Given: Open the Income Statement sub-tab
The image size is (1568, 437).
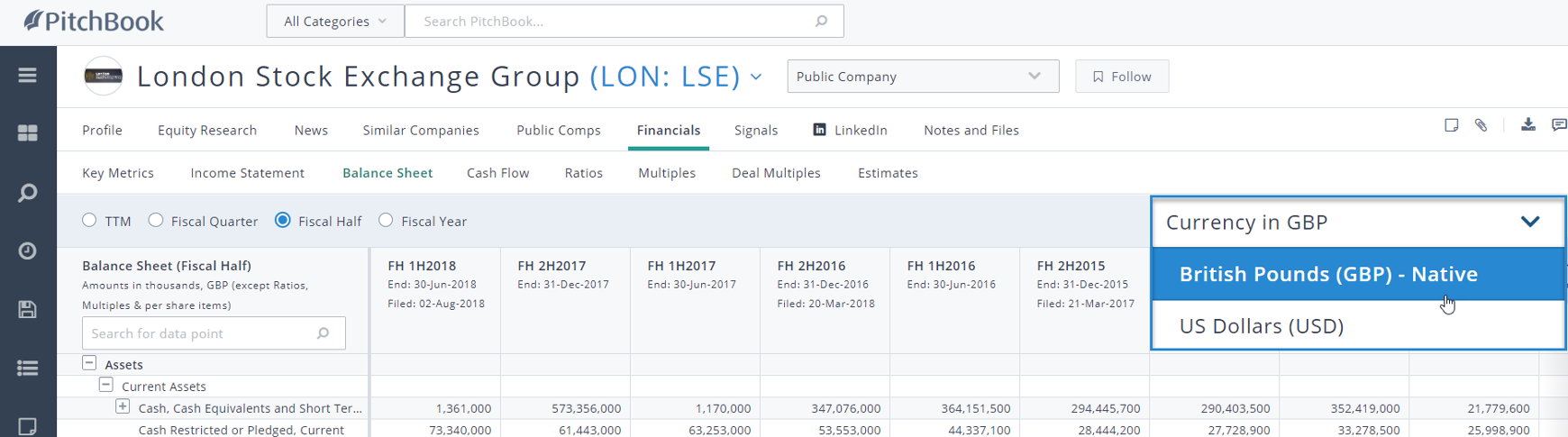Looking at the screenshot, I should (247, 172).
